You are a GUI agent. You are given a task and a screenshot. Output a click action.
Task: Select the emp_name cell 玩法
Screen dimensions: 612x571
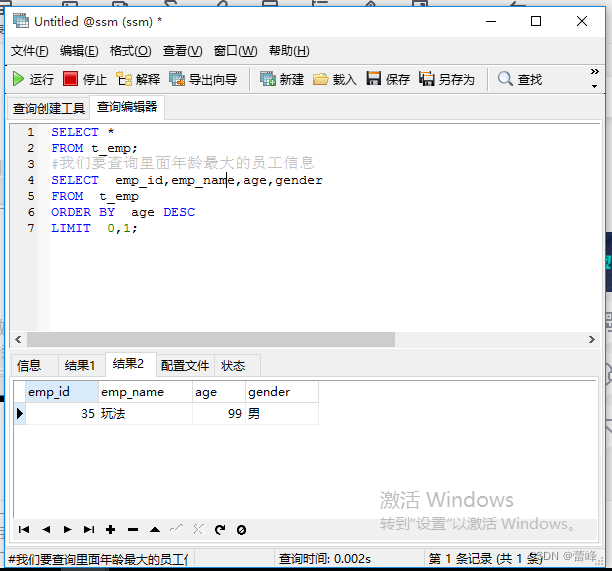(145, 413)
